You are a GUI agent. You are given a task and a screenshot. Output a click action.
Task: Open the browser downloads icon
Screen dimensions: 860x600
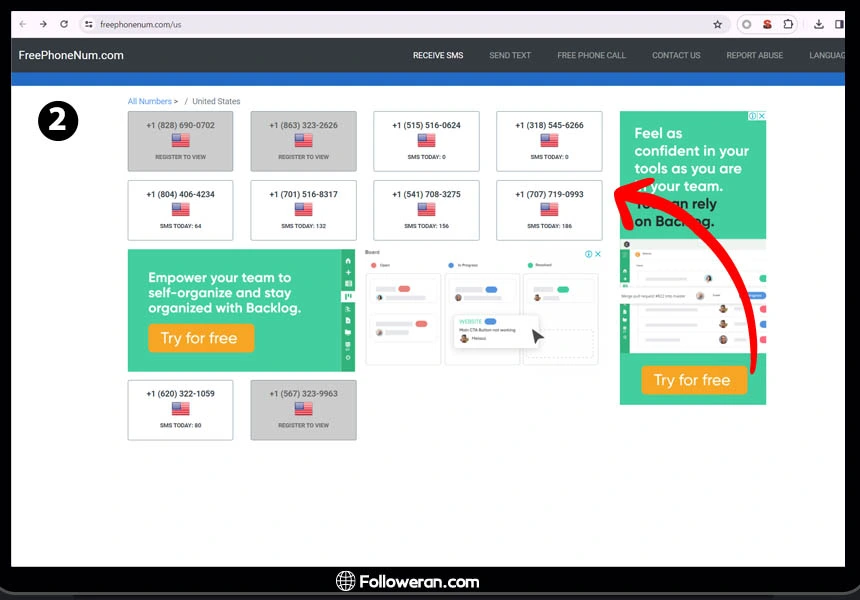click(818, 24)
